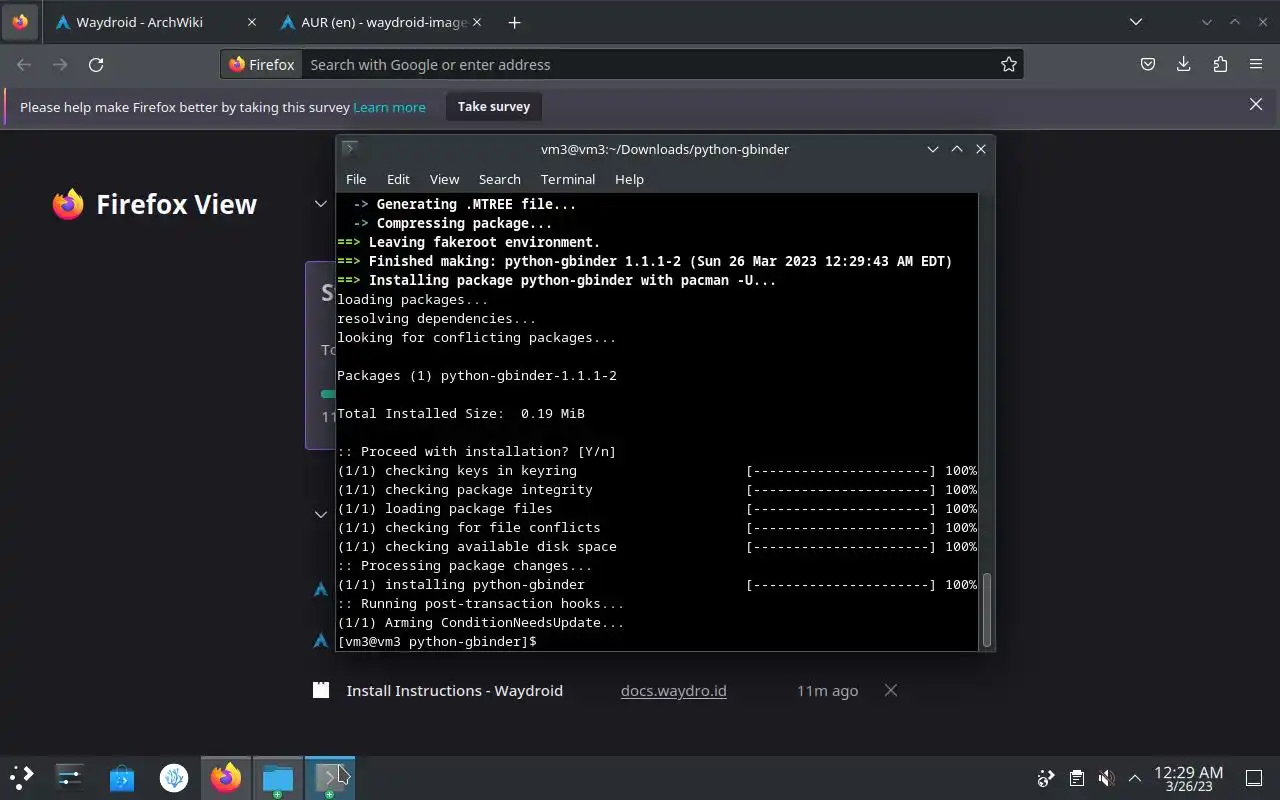The width and height of the screenshot is (1280, 800).
Task: Close the terminal window
Action: (981, 149)
